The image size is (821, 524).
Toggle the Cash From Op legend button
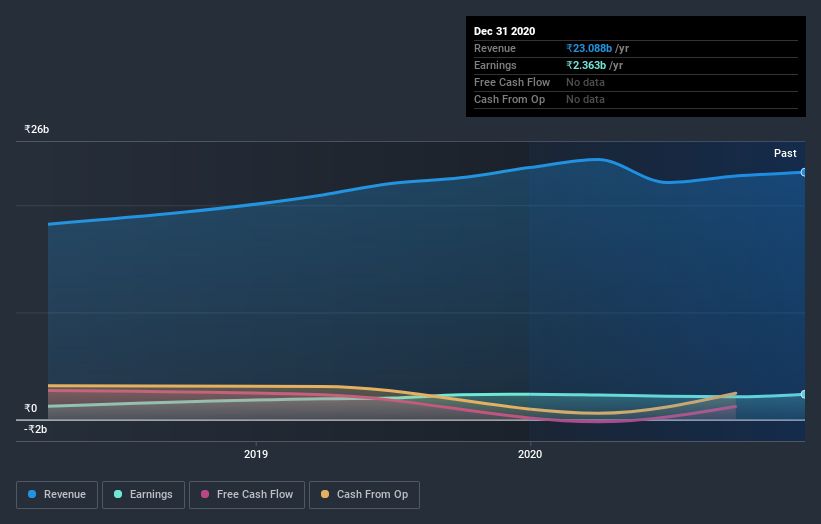(364, 495)
